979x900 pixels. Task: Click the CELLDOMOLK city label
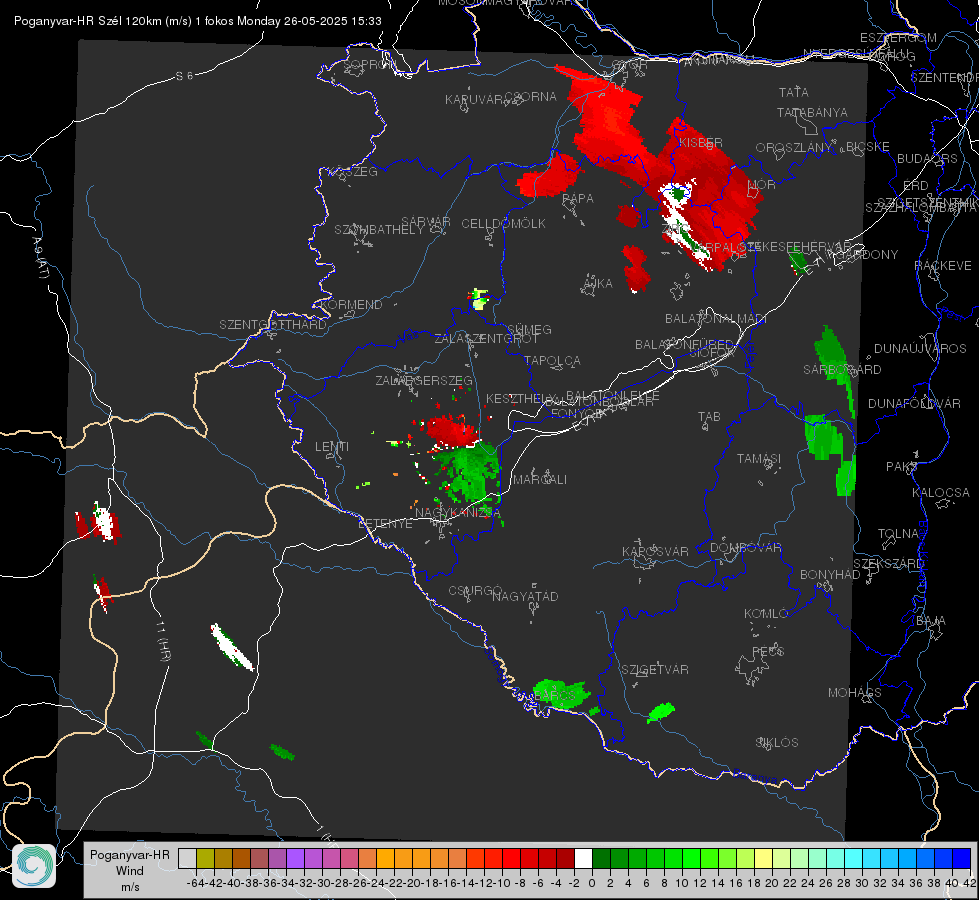coord(504,224)
